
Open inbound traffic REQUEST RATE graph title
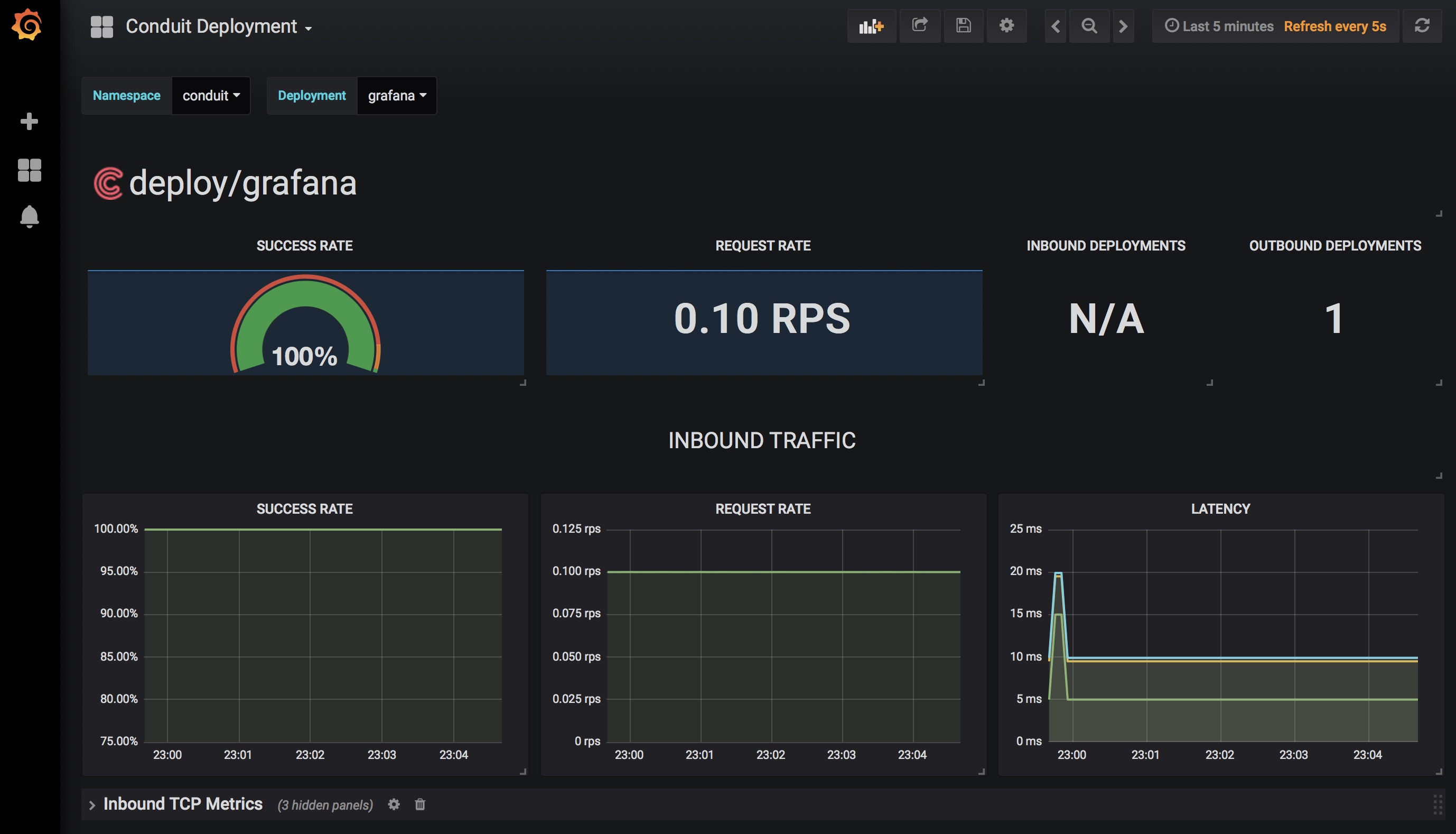point(763,508)
